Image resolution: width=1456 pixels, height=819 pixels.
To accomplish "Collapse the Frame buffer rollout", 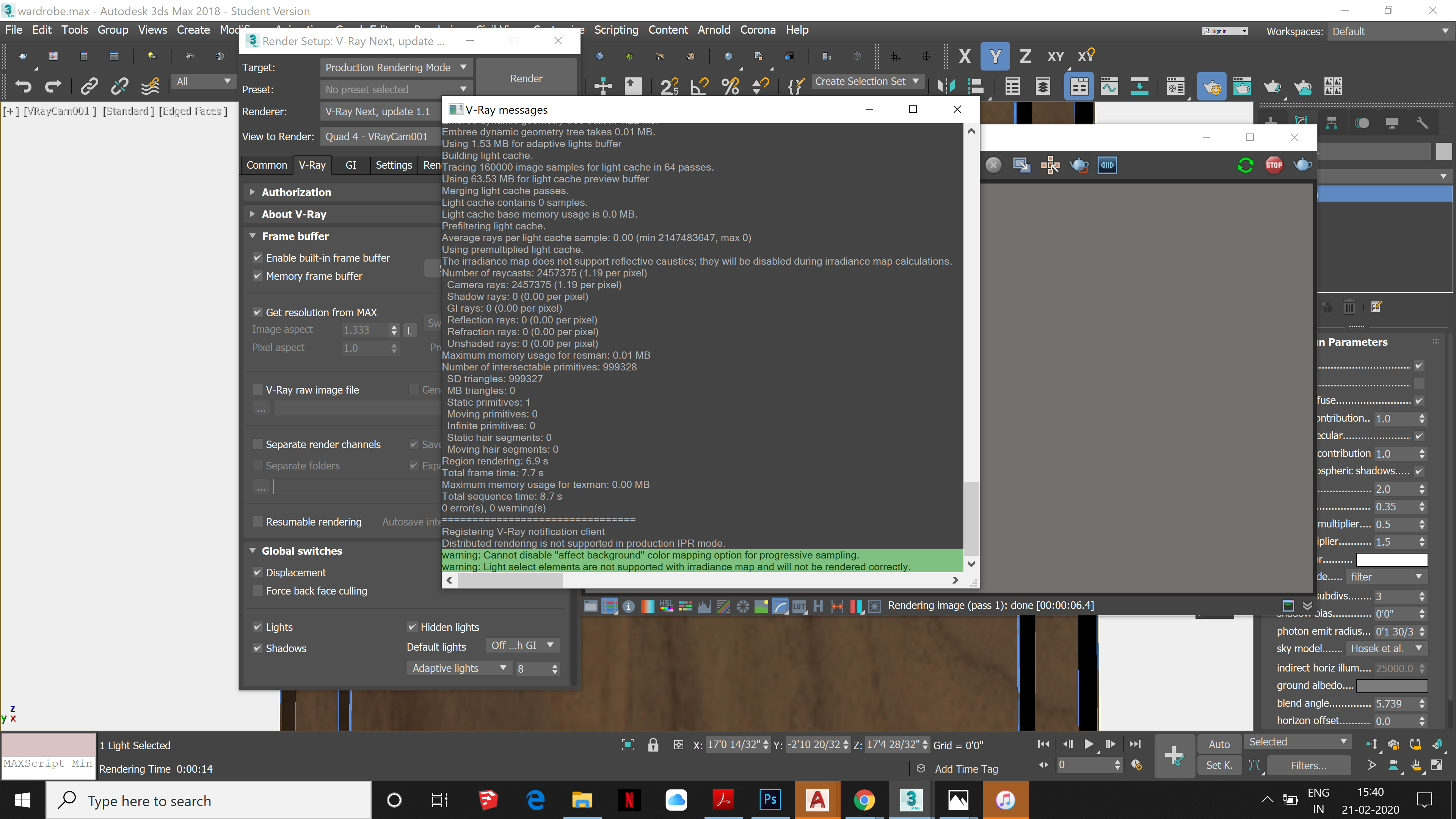I will (x=295, y=236).
